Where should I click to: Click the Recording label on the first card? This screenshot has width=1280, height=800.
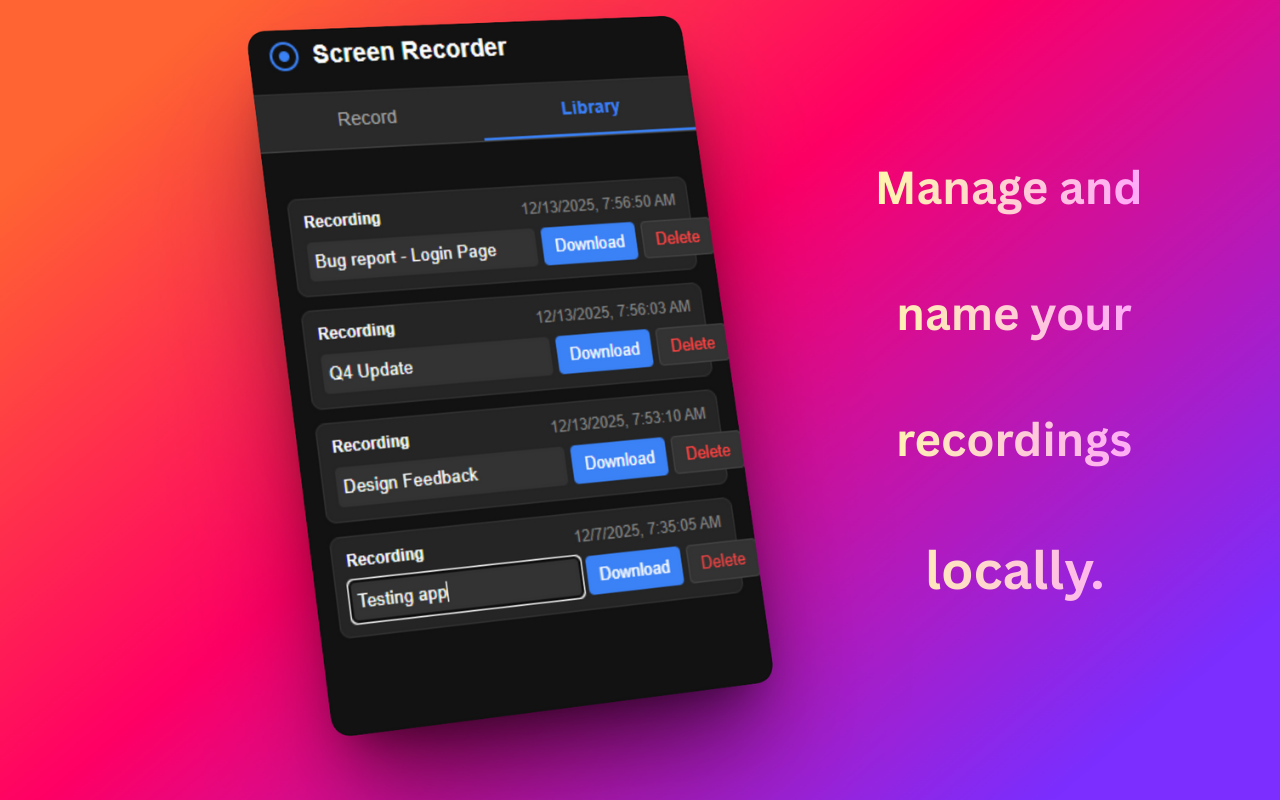click(344, 219)
